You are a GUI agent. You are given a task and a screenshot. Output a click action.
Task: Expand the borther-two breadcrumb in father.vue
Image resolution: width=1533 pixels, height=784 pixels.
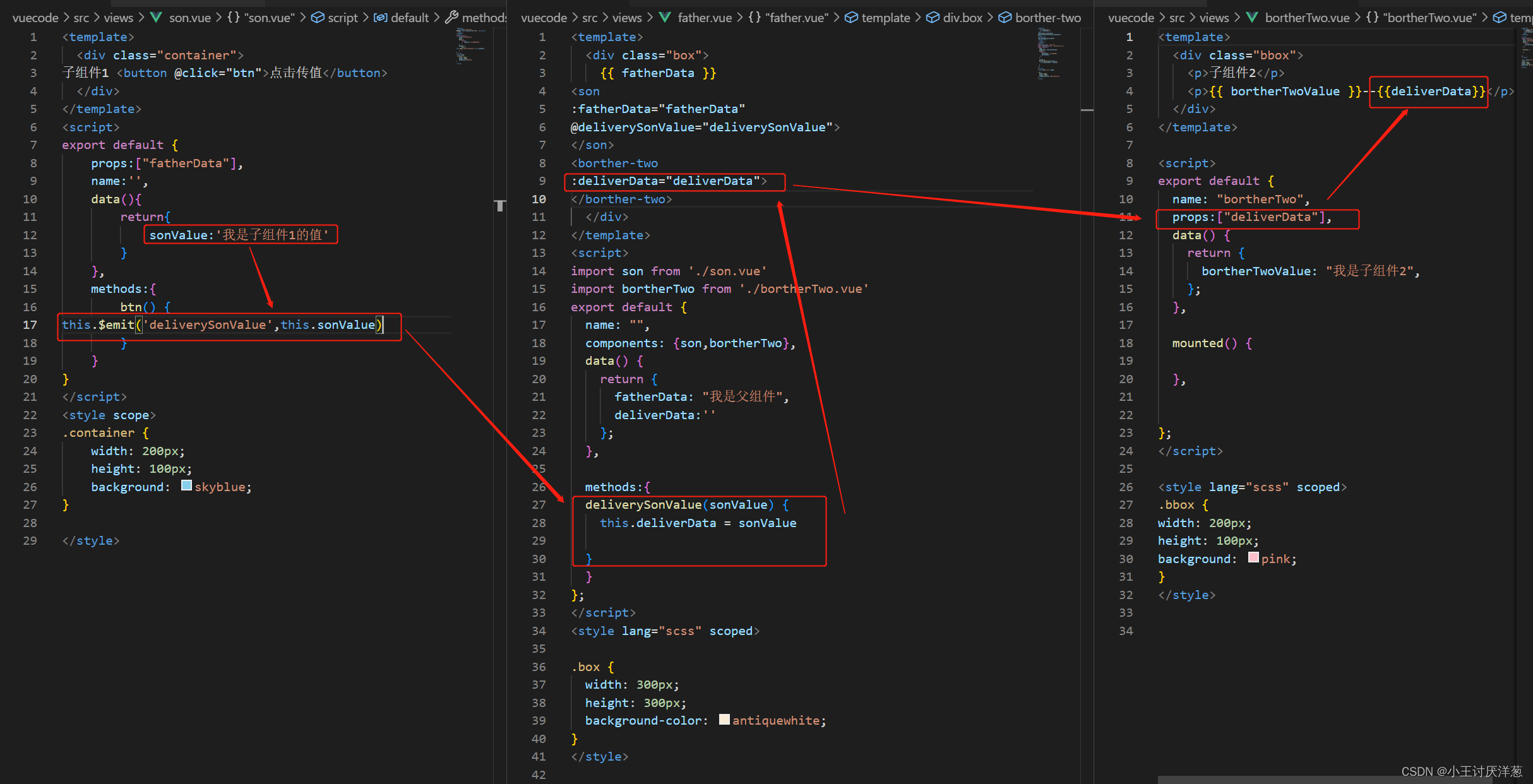coord(1047,18)
